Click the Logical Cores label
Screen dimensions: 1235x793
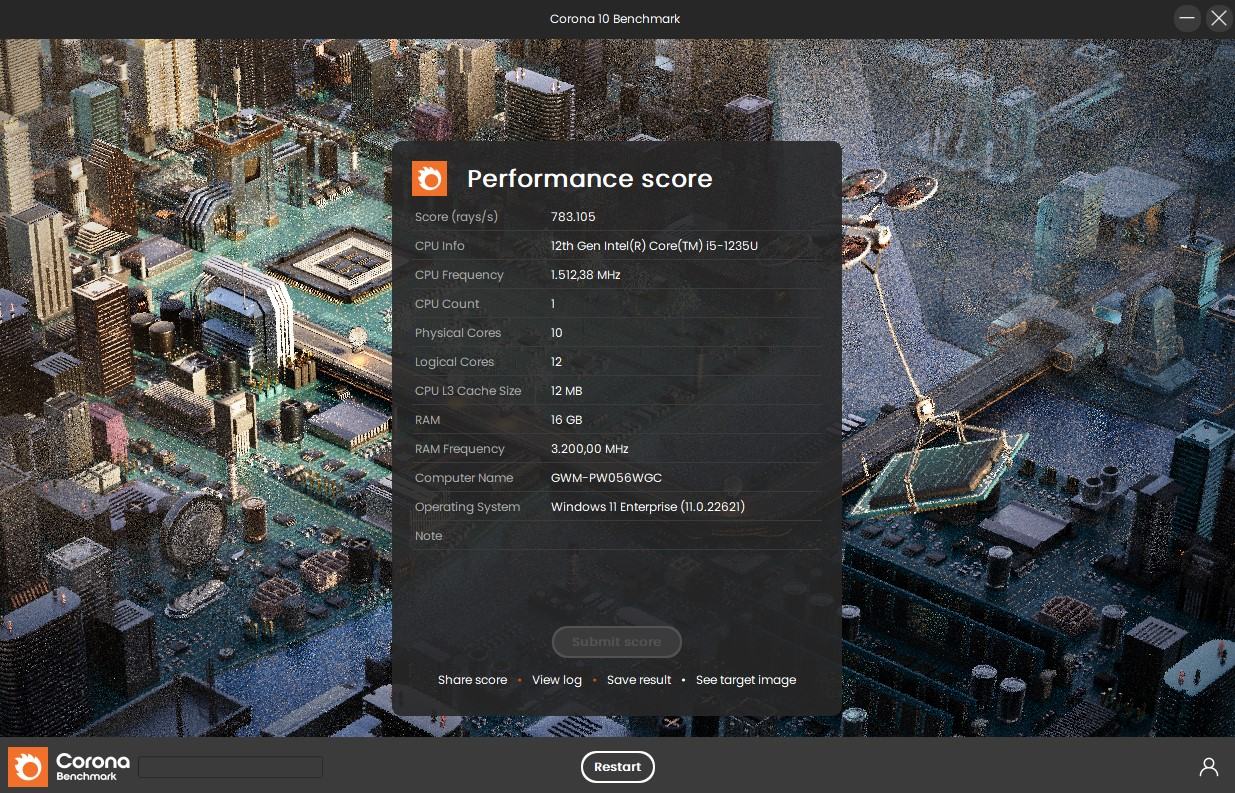click(x=454, y=362)
